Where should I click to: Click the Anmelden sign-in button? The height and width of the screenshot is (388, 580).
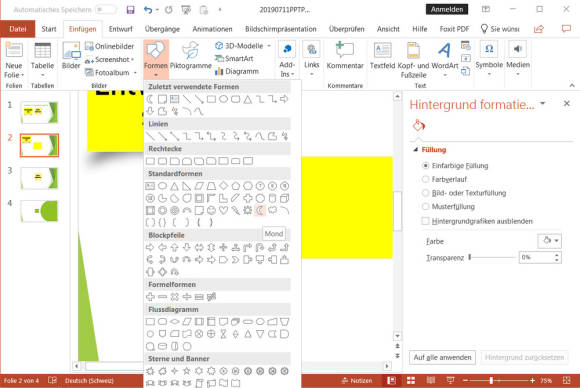447,9
